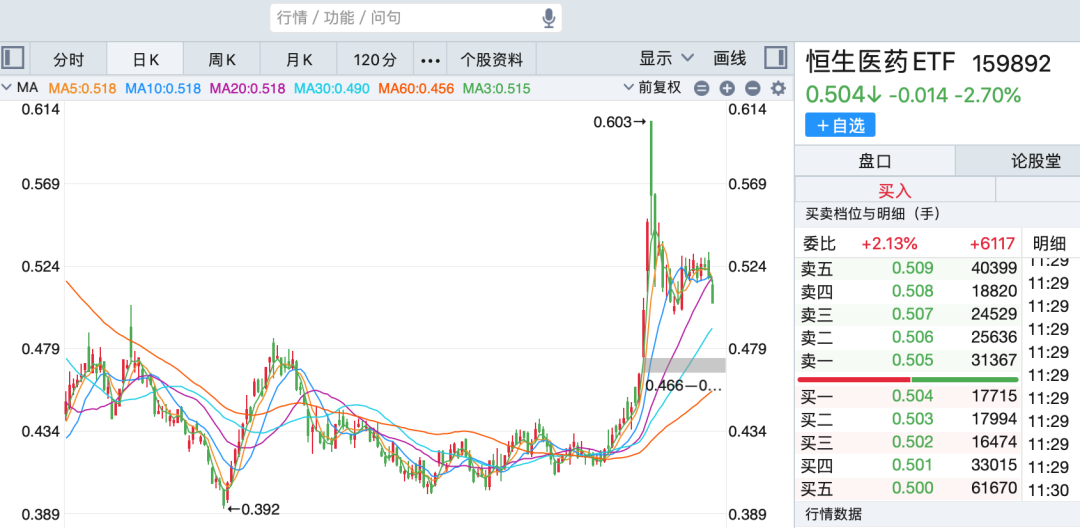The height and width of the screenshot is (528, 1080).
Task: Open the 个股资料 tab
Action: [492, 60]
